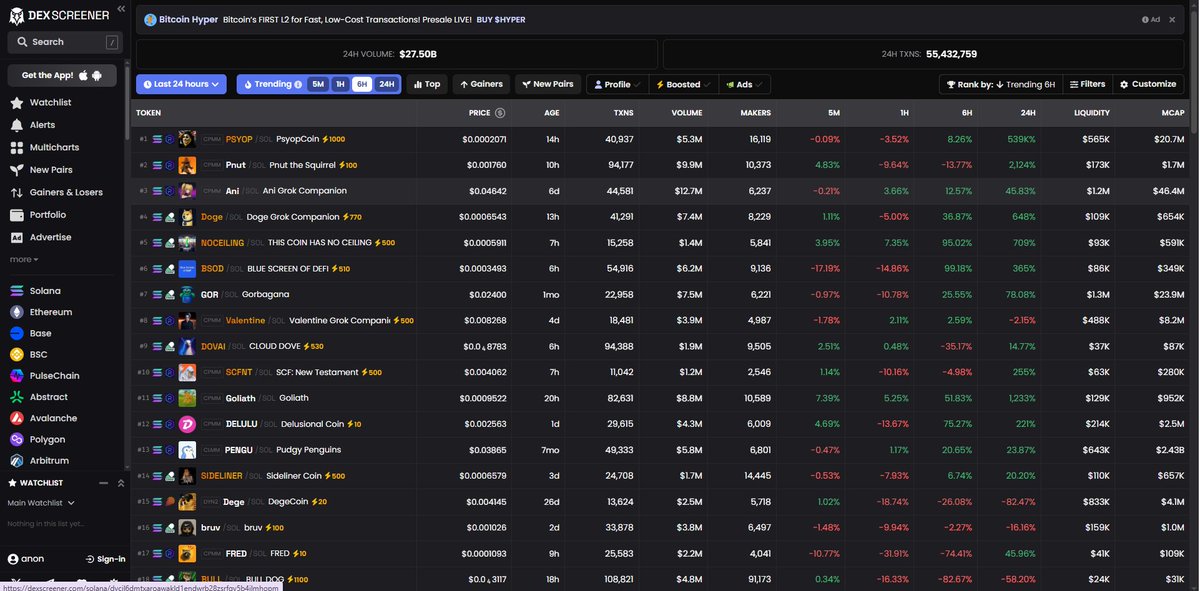Click the Apple icon in Get the App
This screenshot has width=1200, height=591.
83,76
